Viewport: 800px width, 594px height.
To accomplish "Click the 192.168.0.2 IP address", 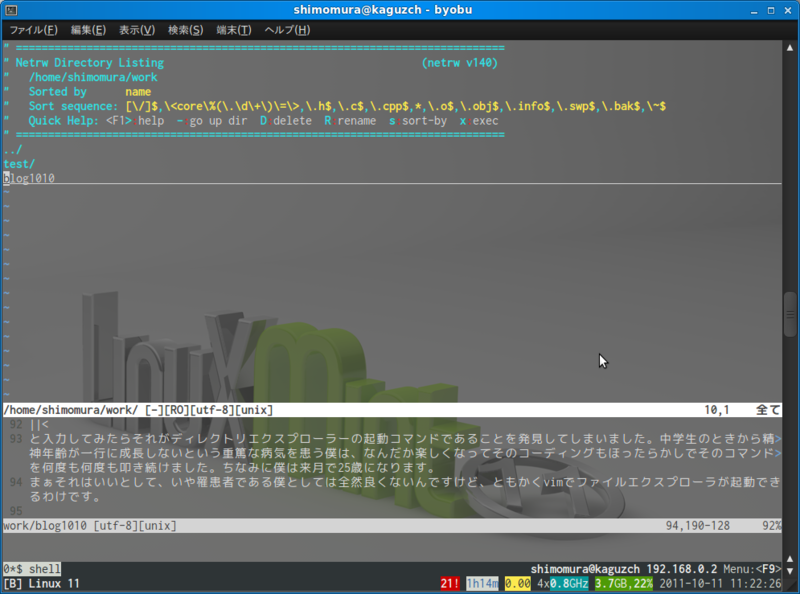I will [x=682, y=568].
